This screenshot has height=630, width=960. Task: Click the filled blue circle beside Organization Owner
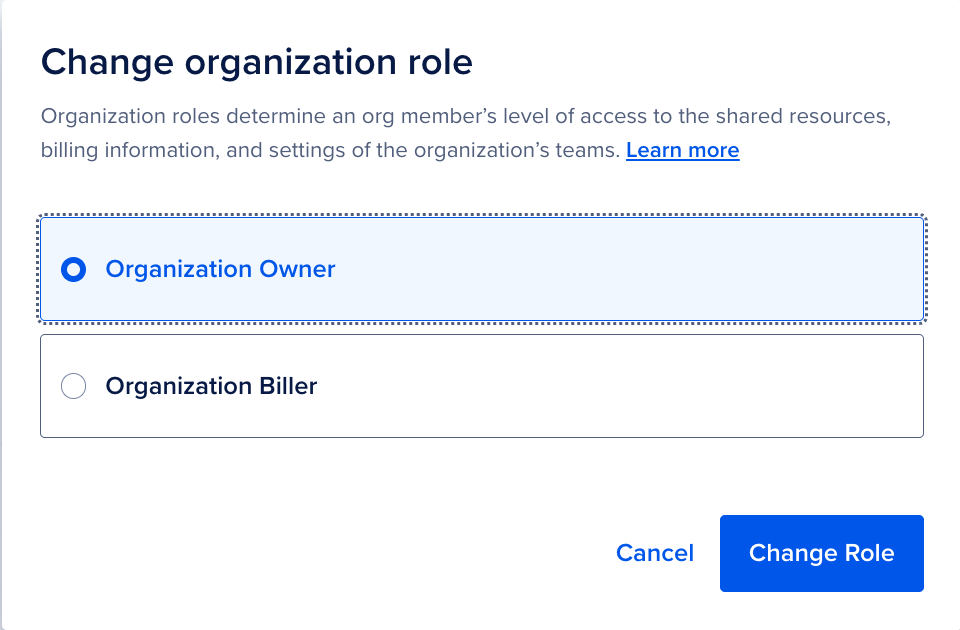point(73,270)
